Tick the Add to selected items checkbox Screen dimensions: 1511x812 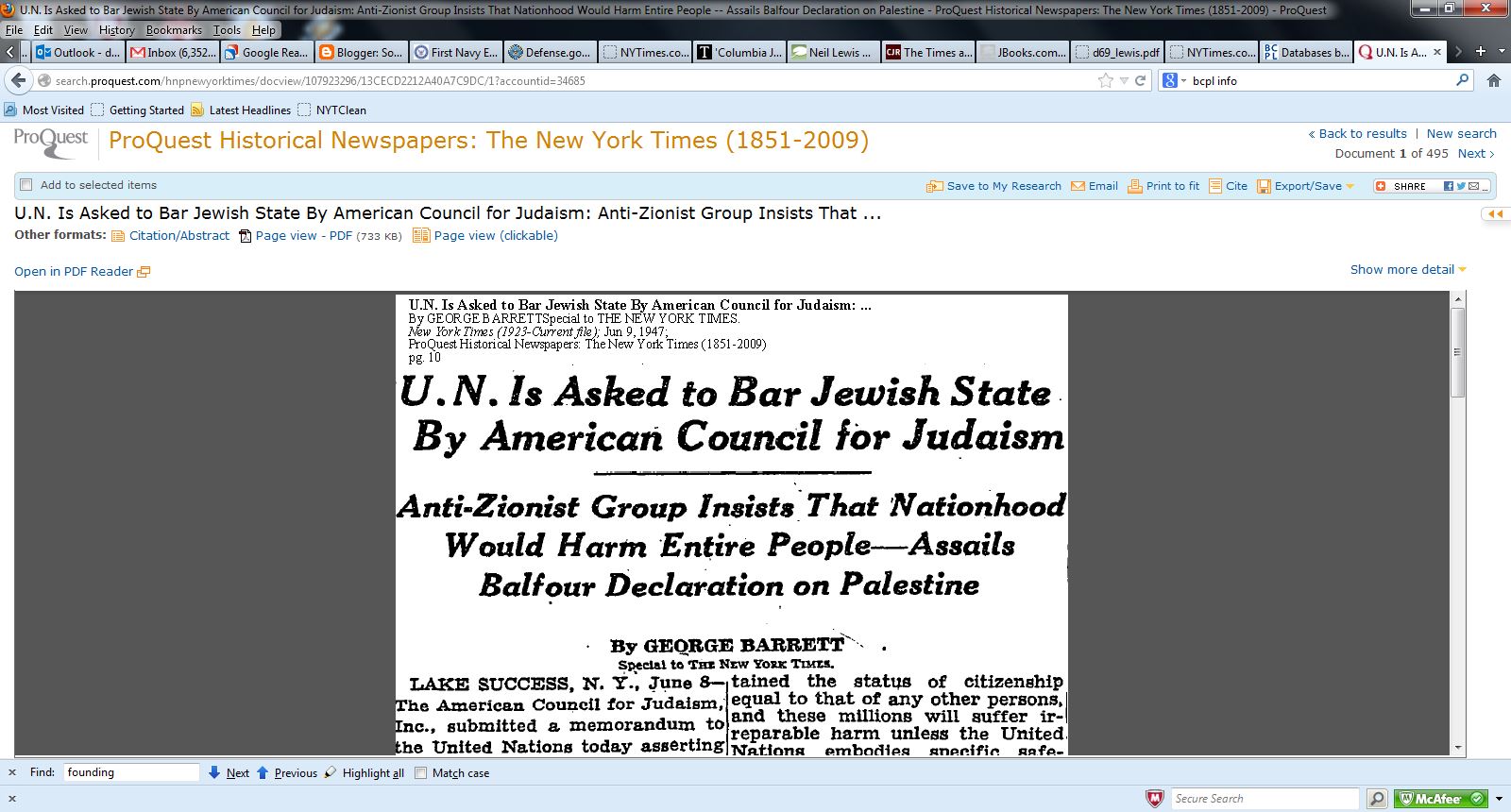tap(26, 185)
